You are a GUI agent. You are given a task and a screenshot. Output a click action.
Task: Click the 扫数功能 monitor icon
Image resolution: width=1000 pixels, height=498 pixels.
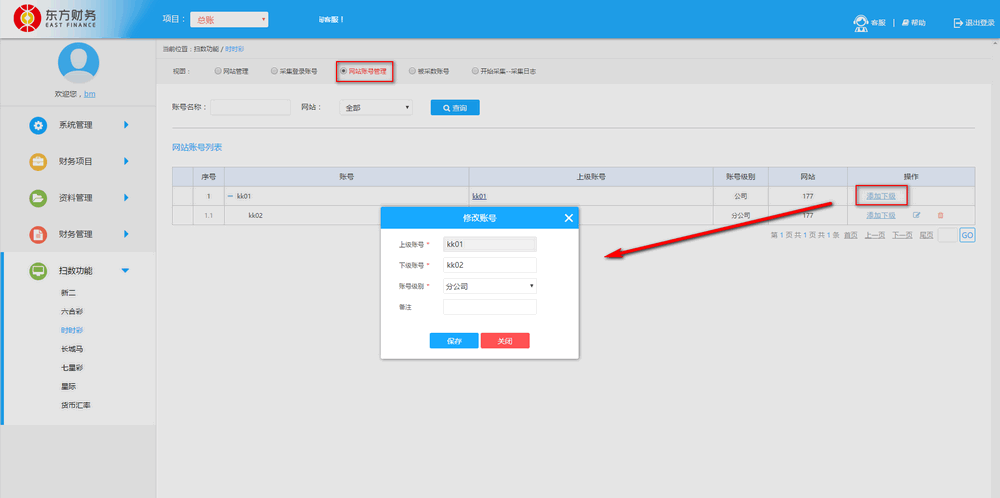tap(38, 271)
